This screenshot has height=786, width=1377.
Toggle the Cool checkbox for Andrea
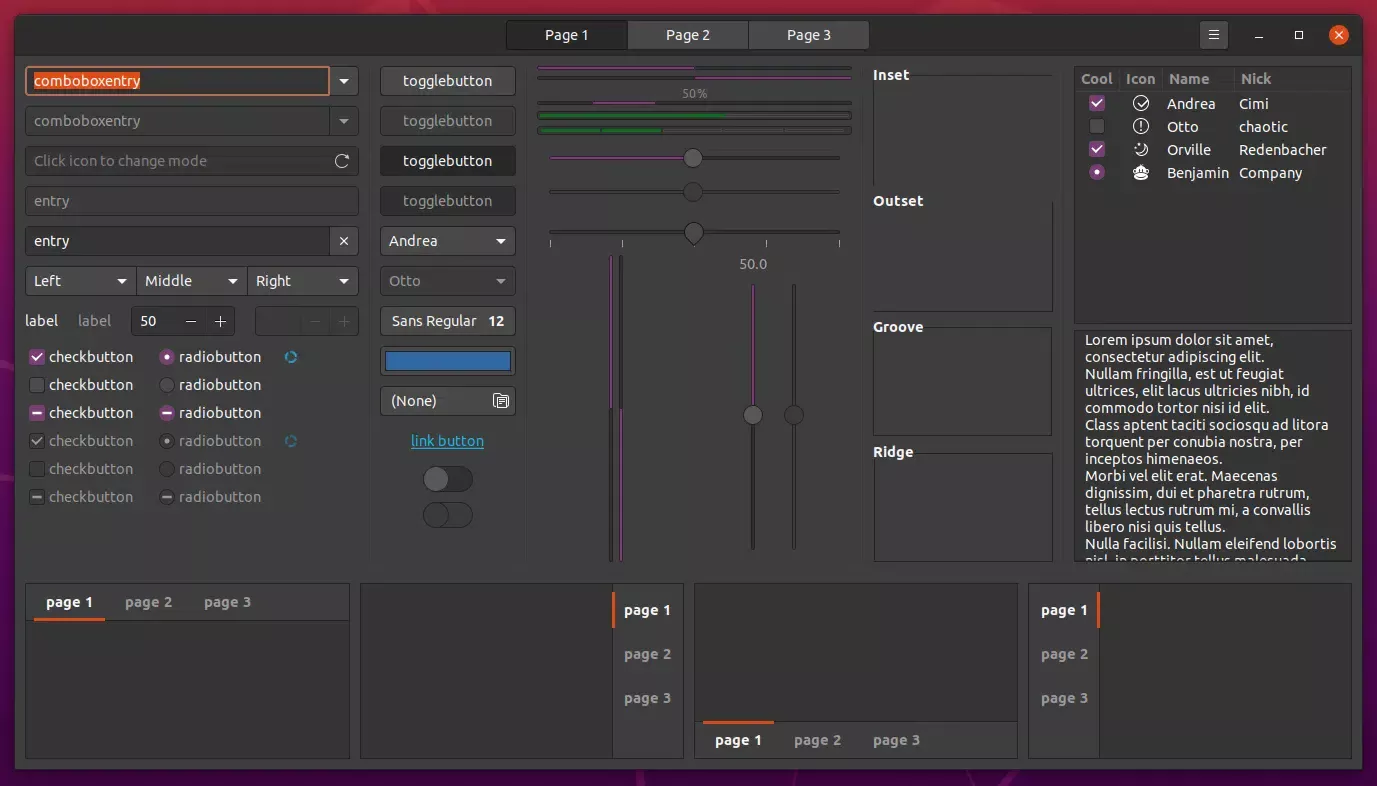[x=1097, y=104]
